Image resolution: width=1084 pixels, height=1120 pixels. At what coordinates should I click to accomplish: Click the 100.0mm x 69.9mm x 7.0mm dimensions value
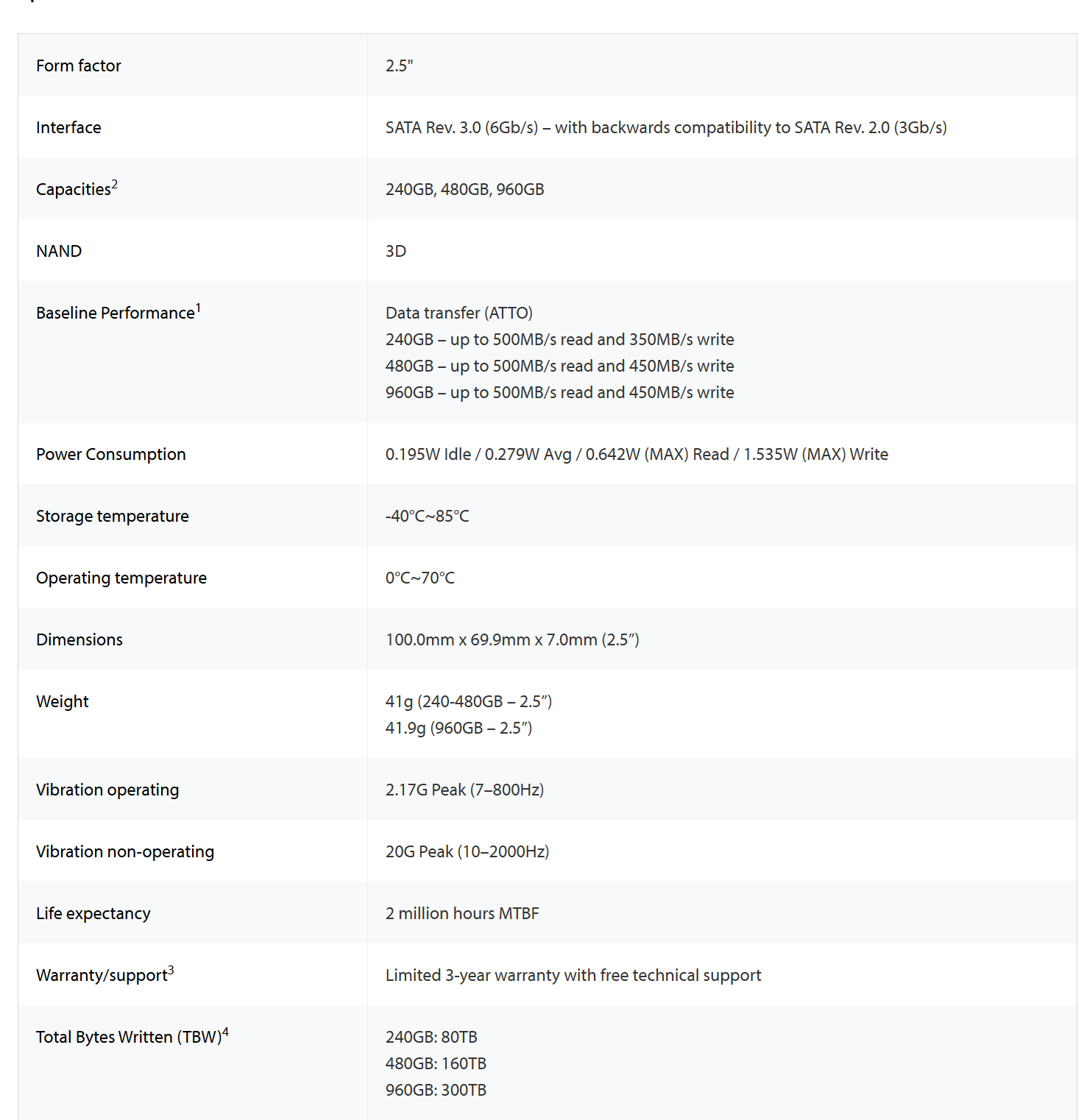pyautogui.click(x=511, y=639)
